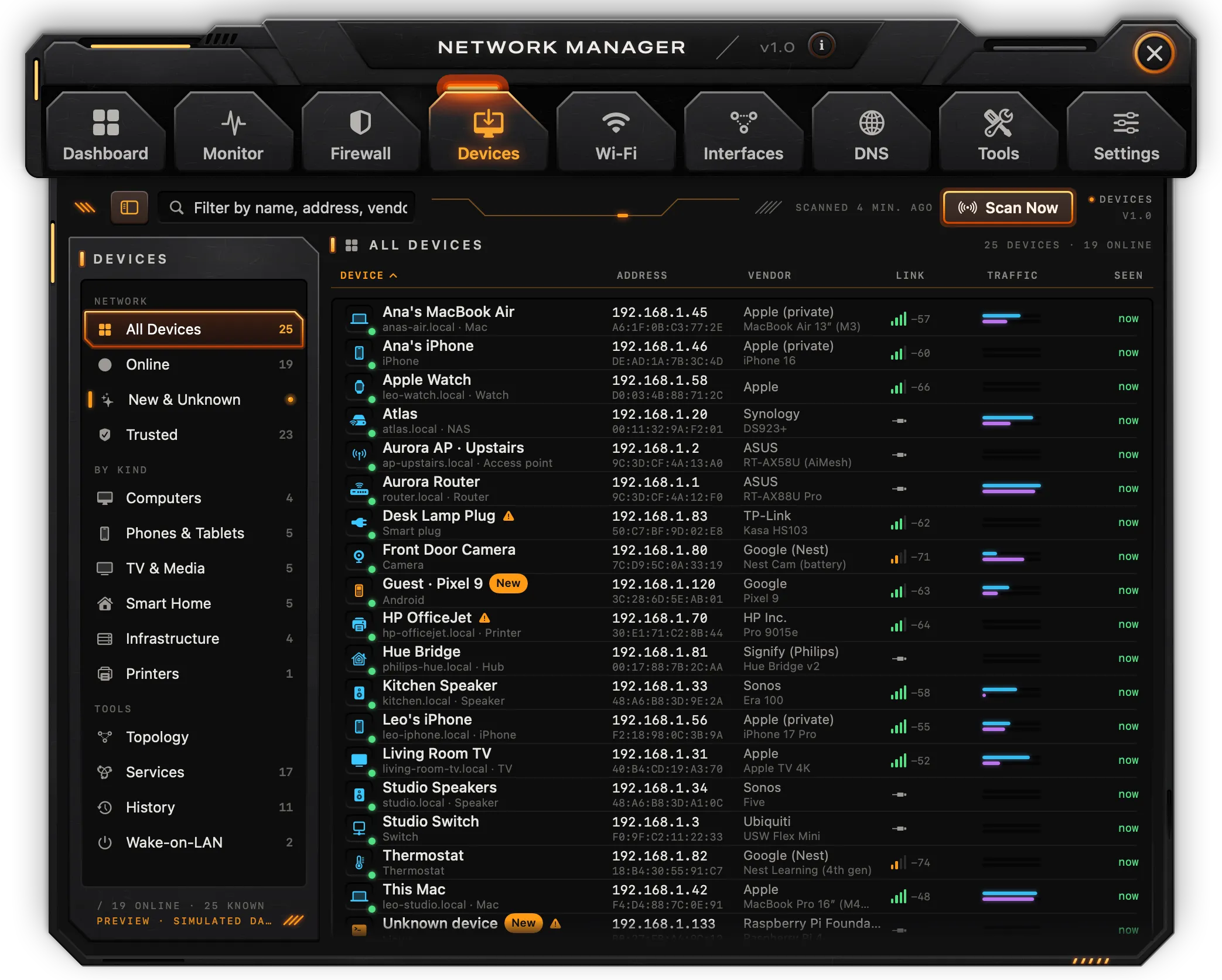Open the Topology tool icon
This screenshot has width=1222, height=980.
105,737
